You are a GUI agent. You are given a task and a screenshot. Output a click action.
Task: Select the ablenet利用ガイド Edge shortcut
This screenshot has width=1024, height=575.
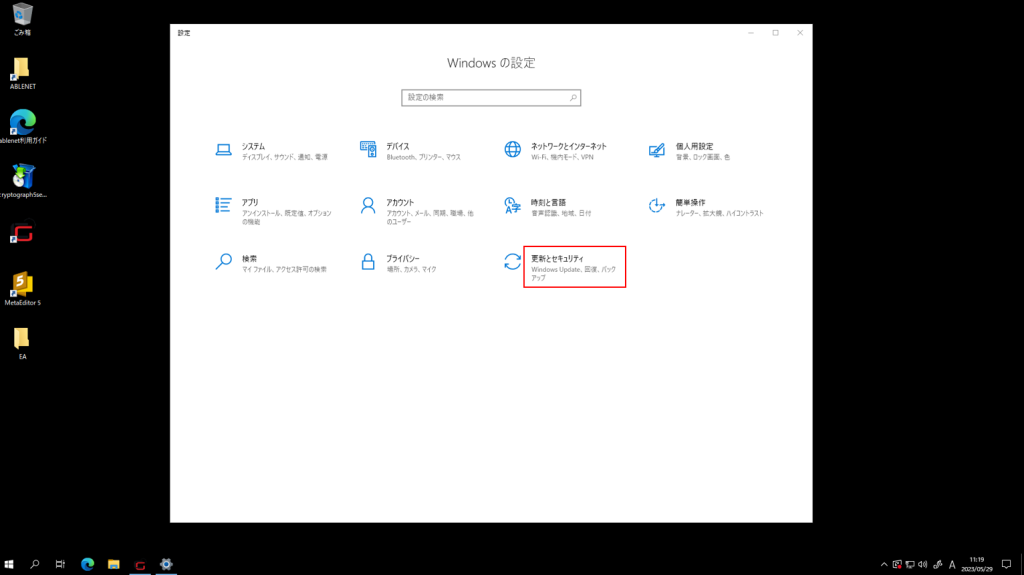(x=23, y=127)
